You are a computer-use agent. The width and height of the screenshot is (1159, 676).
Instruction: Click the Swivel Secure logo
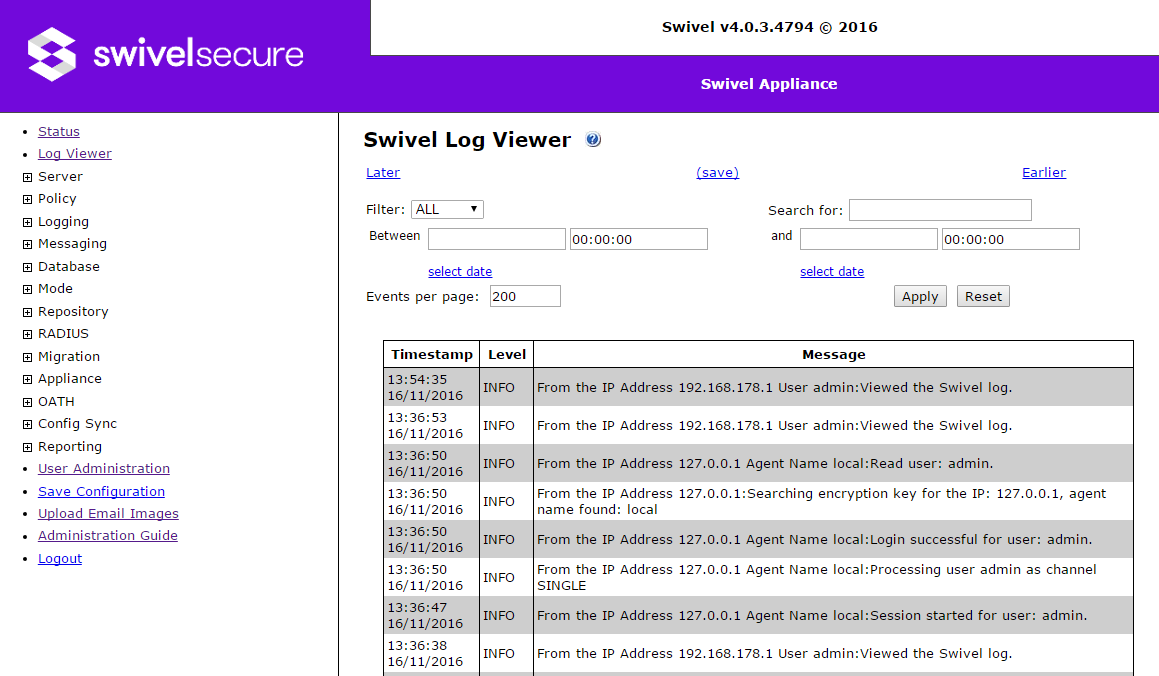pos(165,55)
